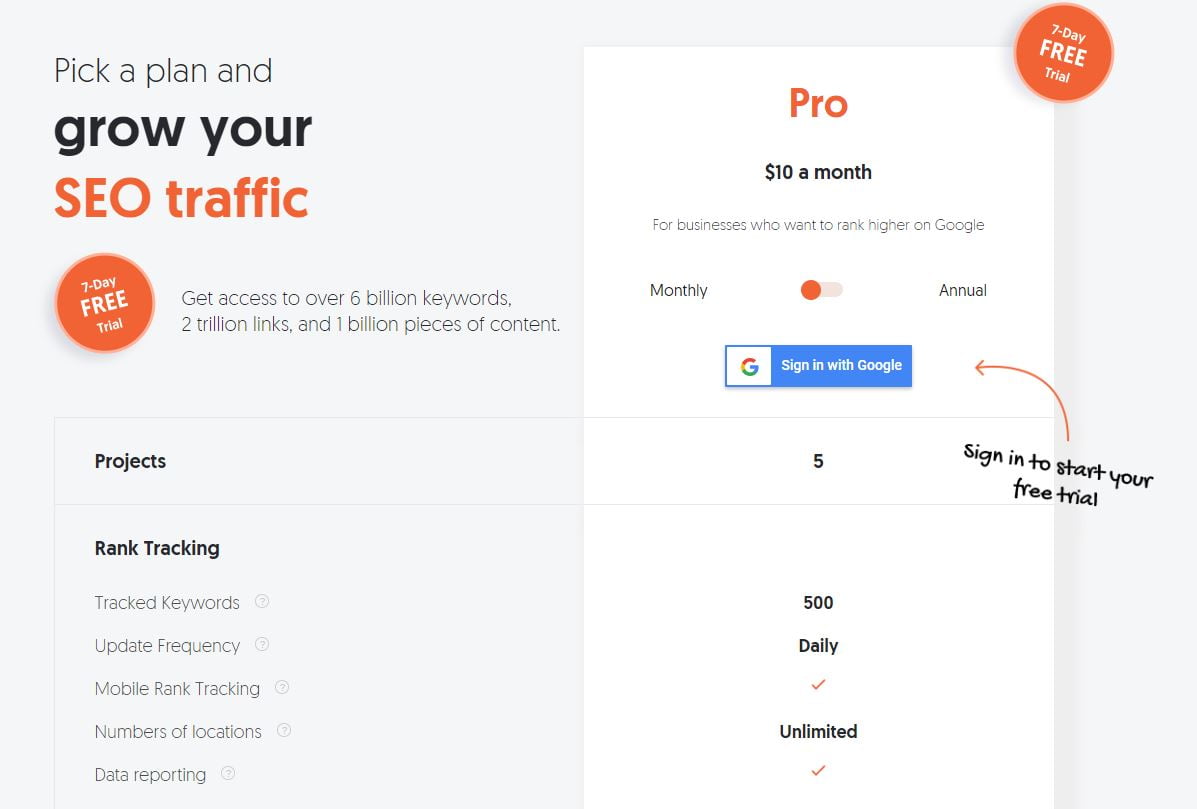
Task: Click the Projects row label
Action: click(x=131, y=461)
